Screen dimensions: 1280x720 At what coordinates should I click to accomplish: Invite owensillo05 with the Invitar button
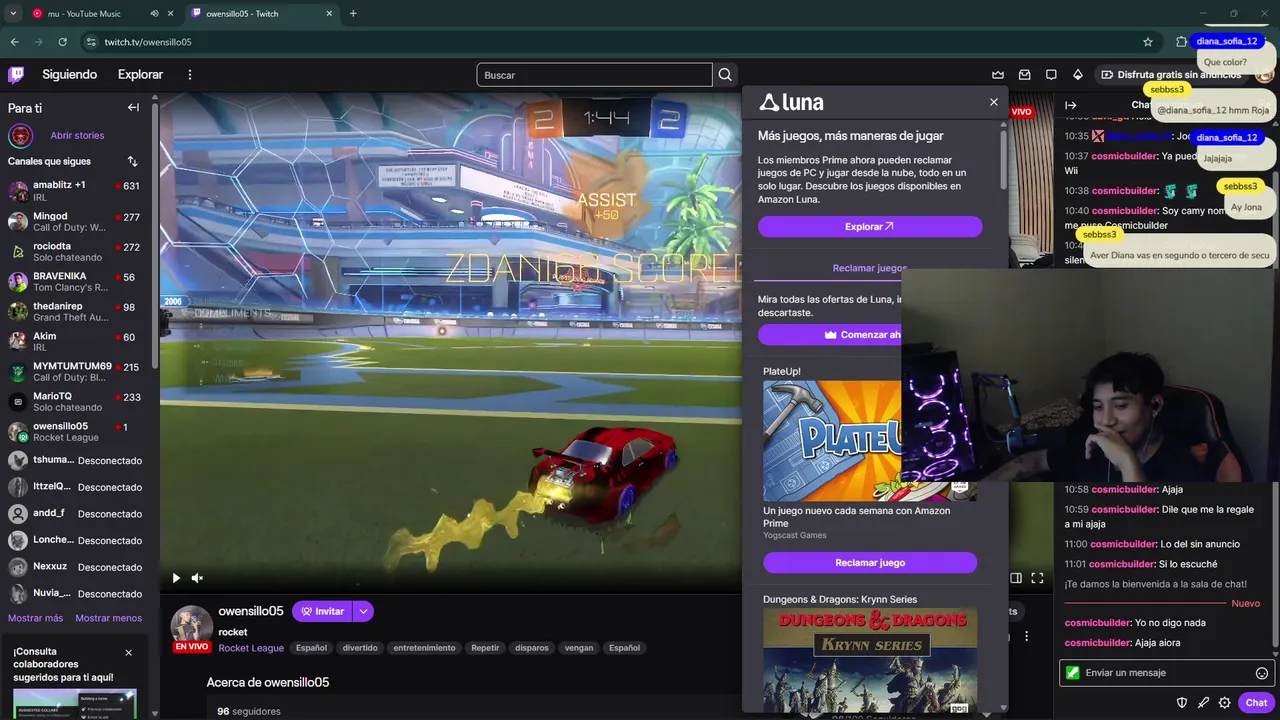click(x=322, y=611)
